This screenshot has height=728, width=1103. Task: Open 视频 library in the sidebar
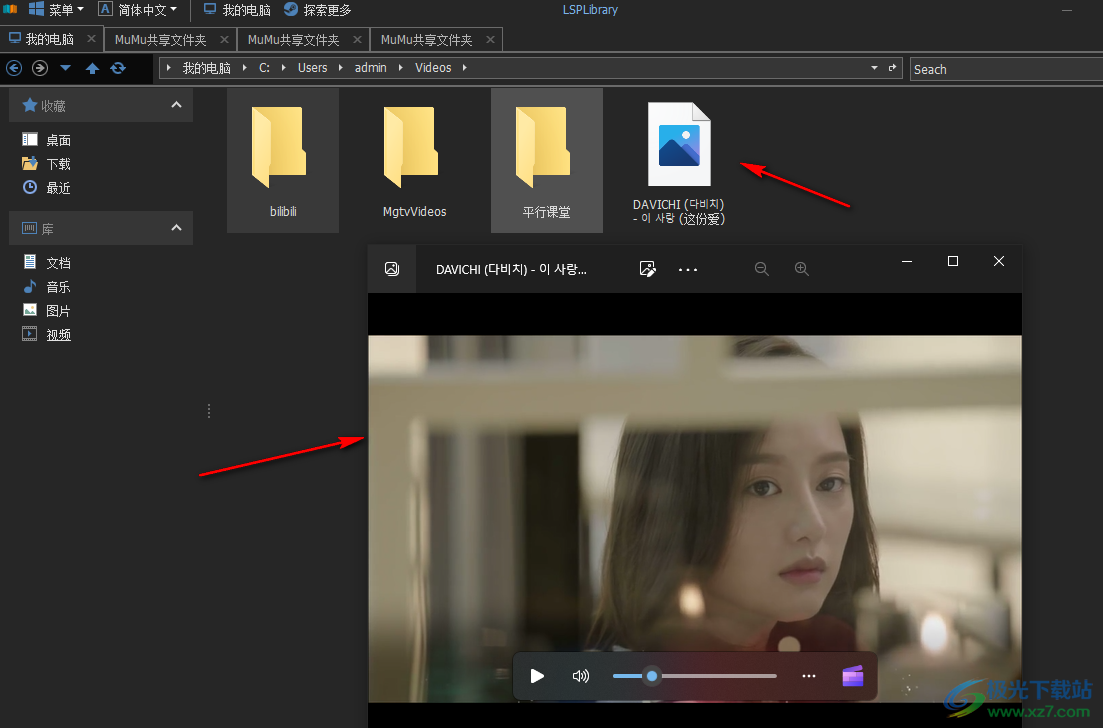[46, 335]
